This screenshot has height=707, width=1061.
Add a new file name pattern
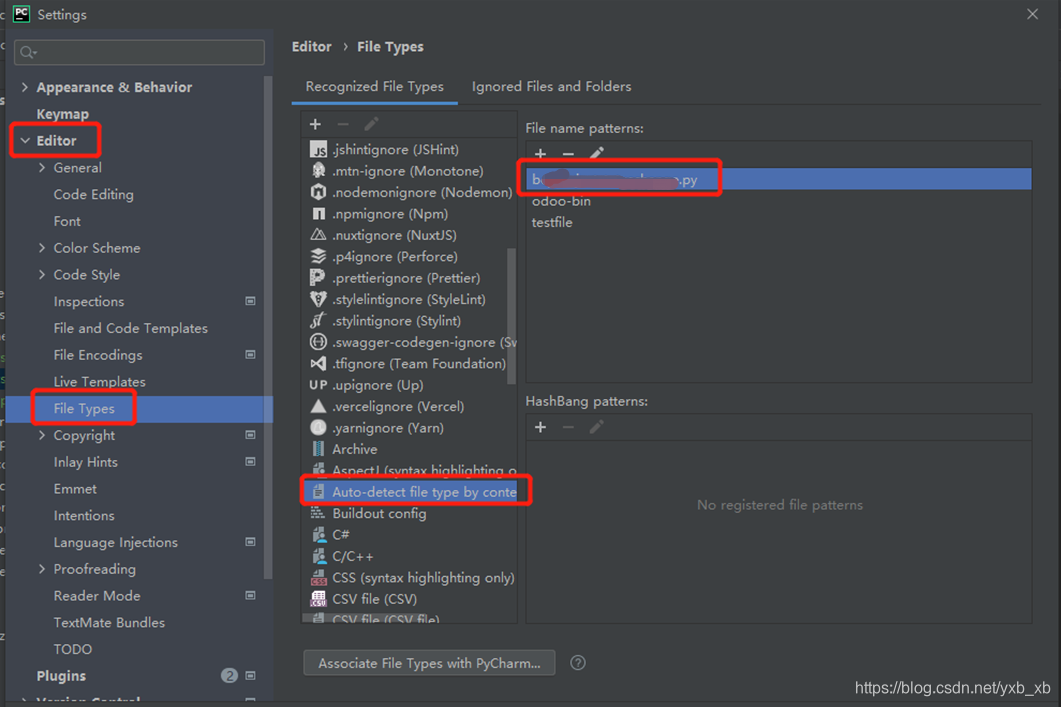(x=540, y=154)
